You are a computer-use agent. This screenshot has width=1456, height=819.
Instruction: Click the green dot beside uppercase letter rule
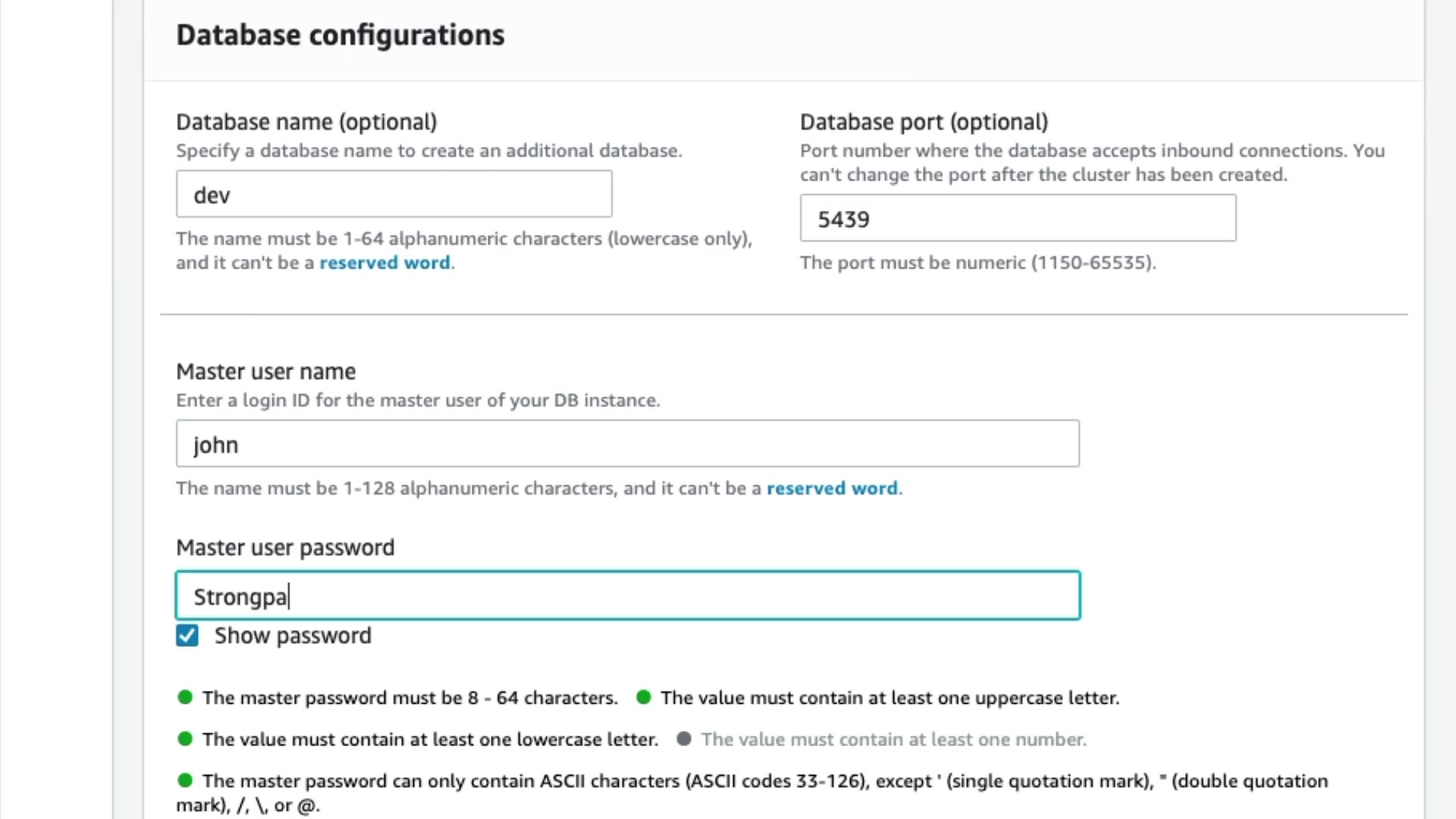tap(644, 698)
